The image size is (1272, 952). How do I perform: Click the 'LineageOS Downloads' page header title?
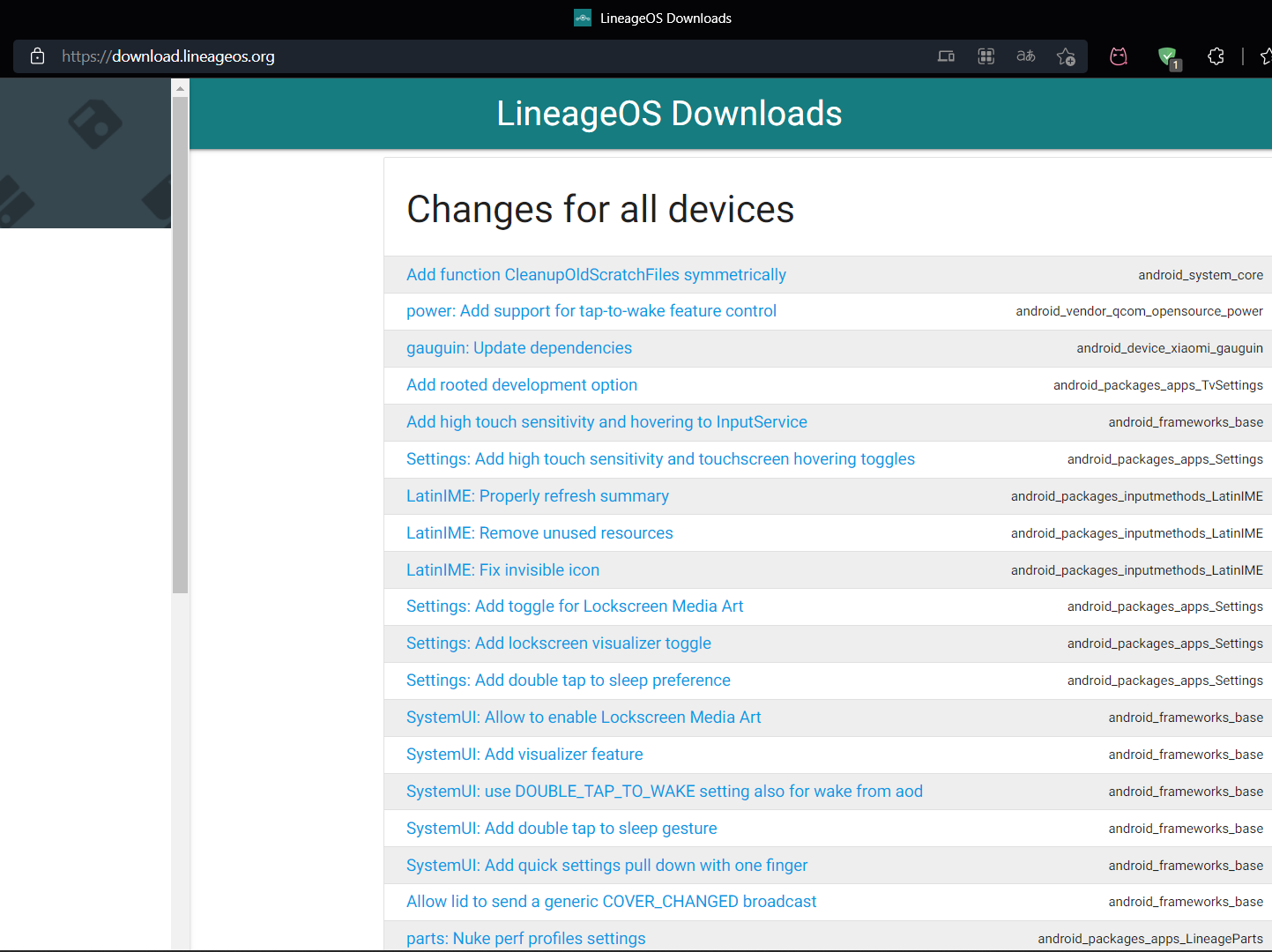(x=669, y=114)
